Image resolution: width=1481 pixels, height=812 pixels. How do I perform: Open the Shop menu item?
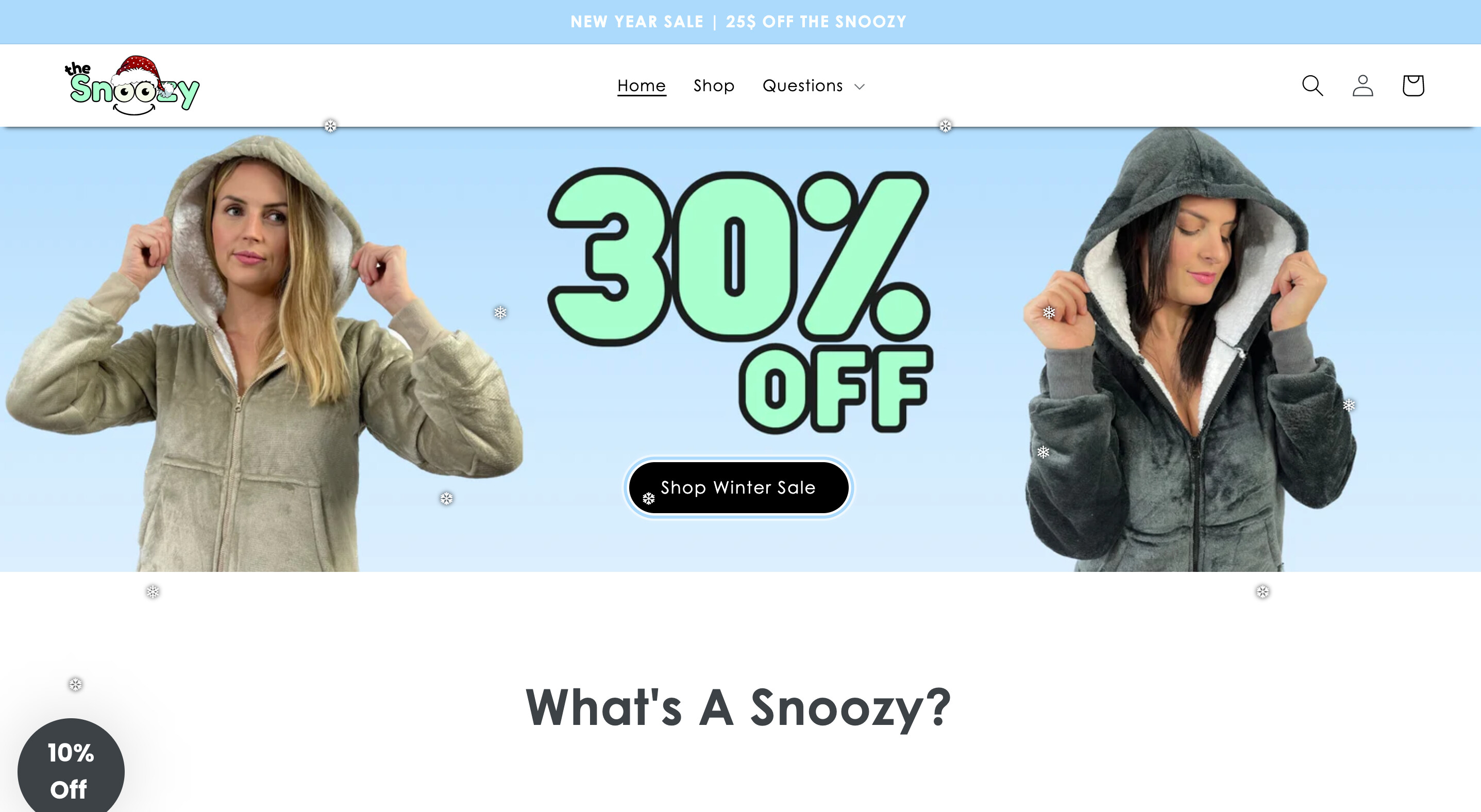pyautogui.click(x=714, y=86)
